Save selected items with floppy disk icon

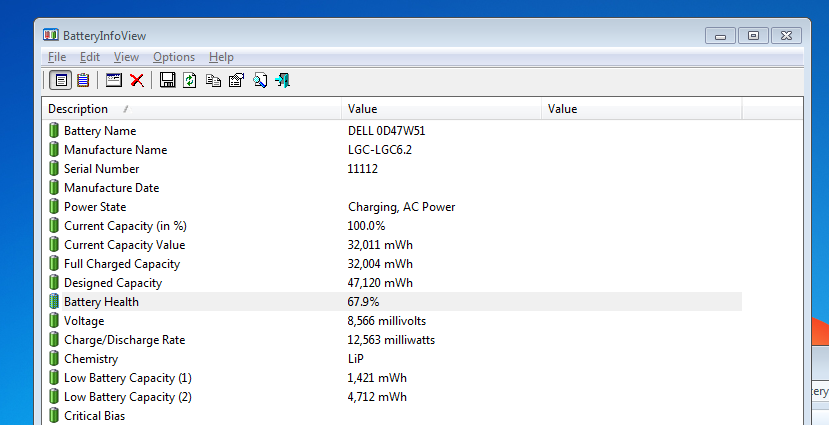pos(168,80)
